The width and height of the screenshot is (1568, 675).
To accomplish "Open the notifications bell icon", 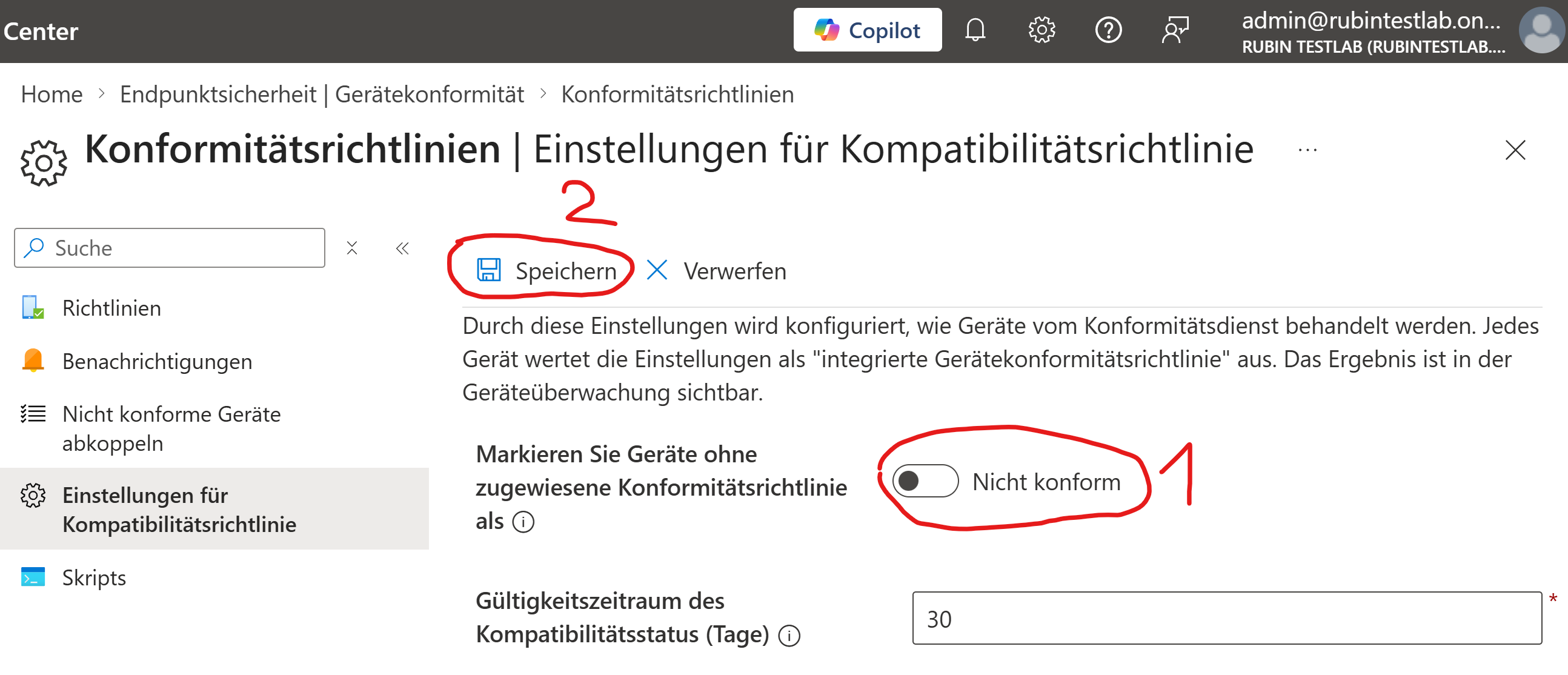I will coord(974,30).
